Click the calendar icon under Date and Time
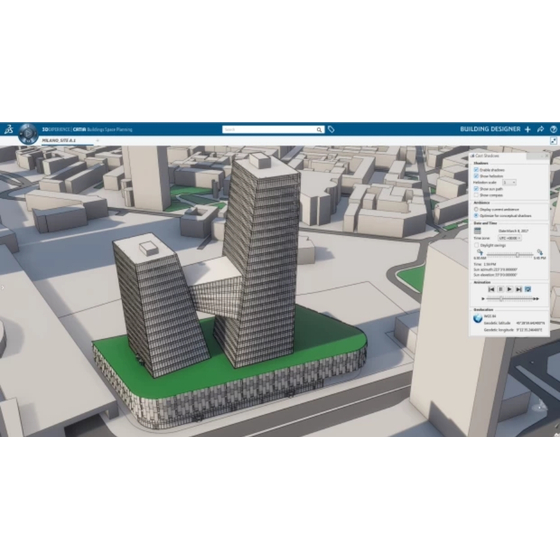560x560 pixels. point(477,231)
